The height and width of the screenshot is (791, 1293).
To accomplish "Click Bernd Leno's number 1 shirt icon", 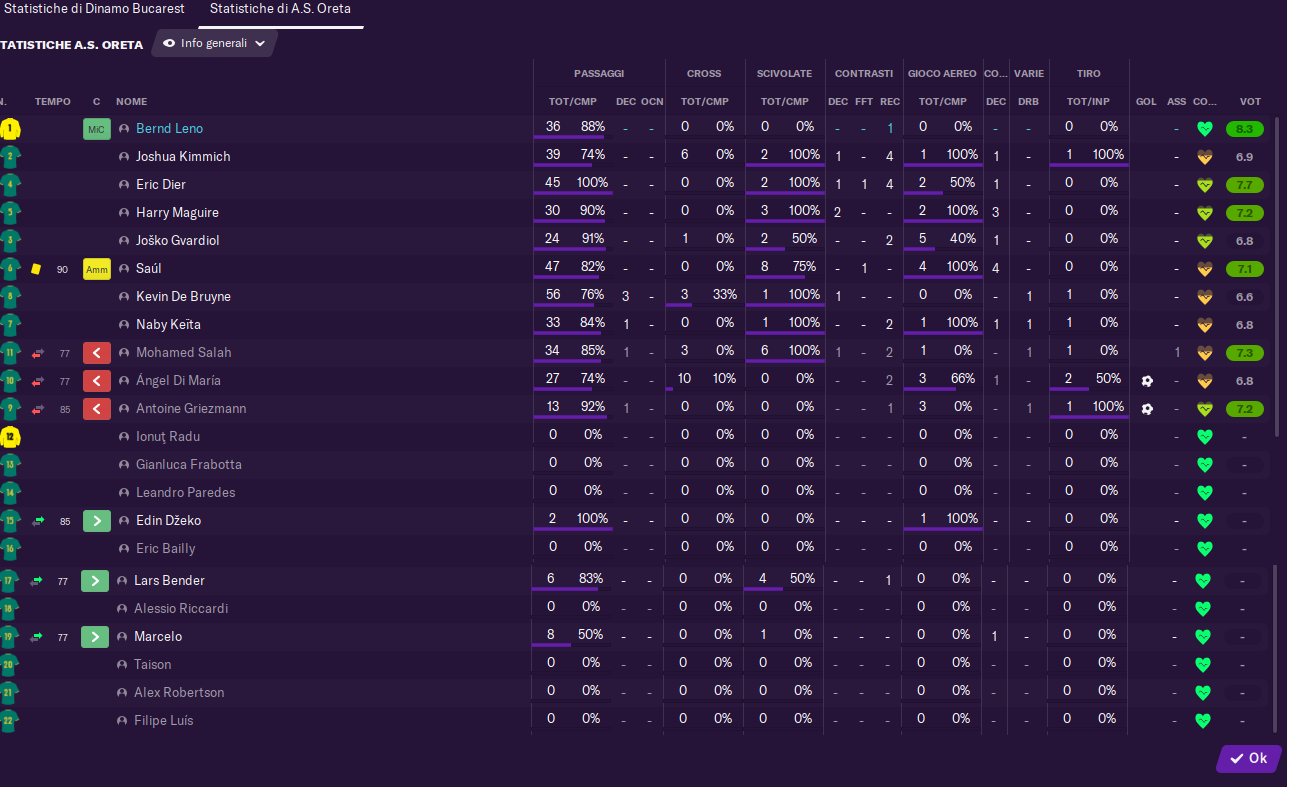I will click(x=10, y=128).
